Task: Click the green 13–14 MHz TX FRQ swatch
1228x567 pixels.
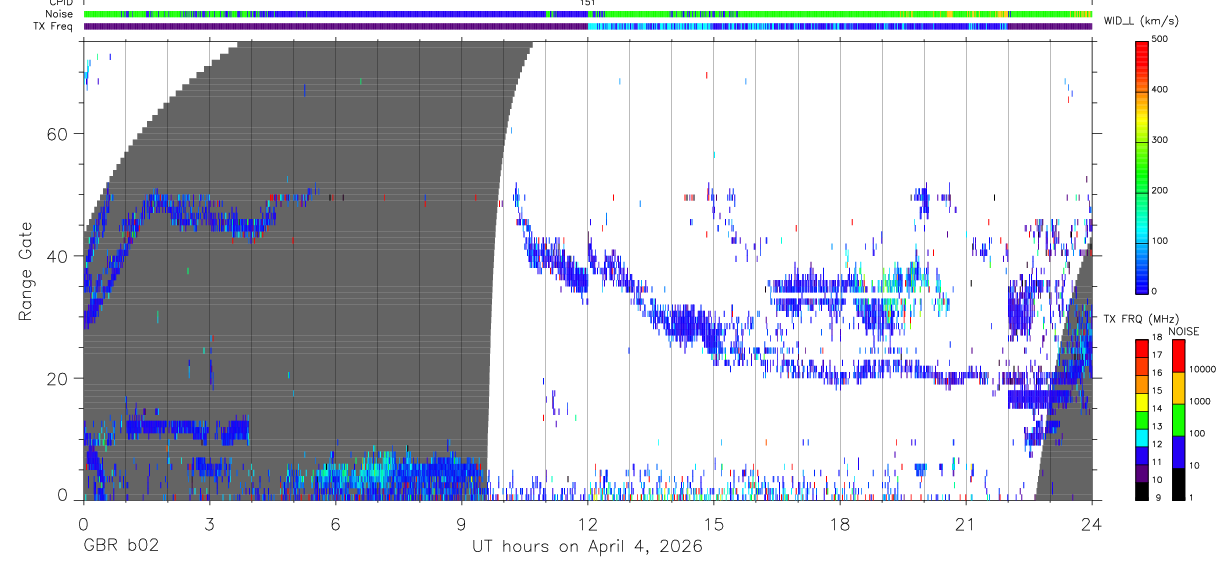Action: [1142, 418]
